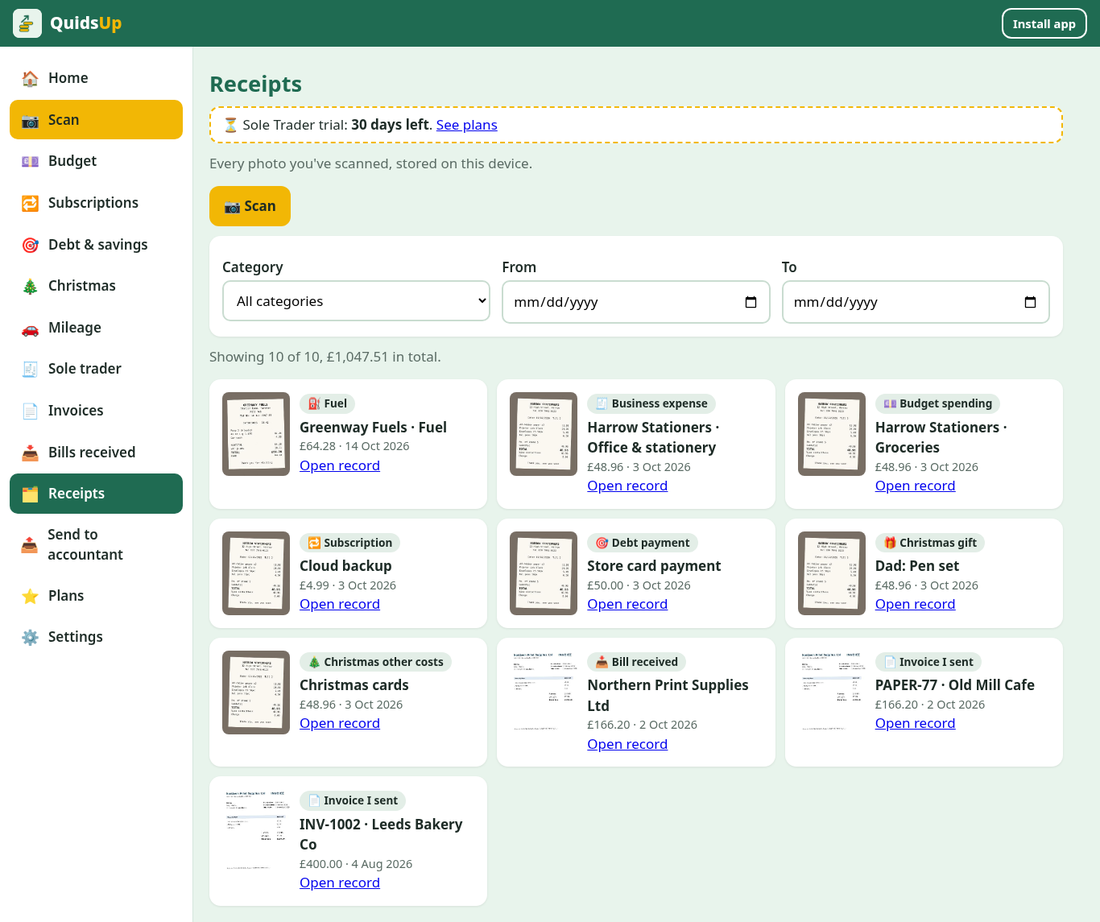1100x922 pixels.
Task: Click the Harrow Stationers Groceries thumbnail
Action: click(x=831, y=434)
